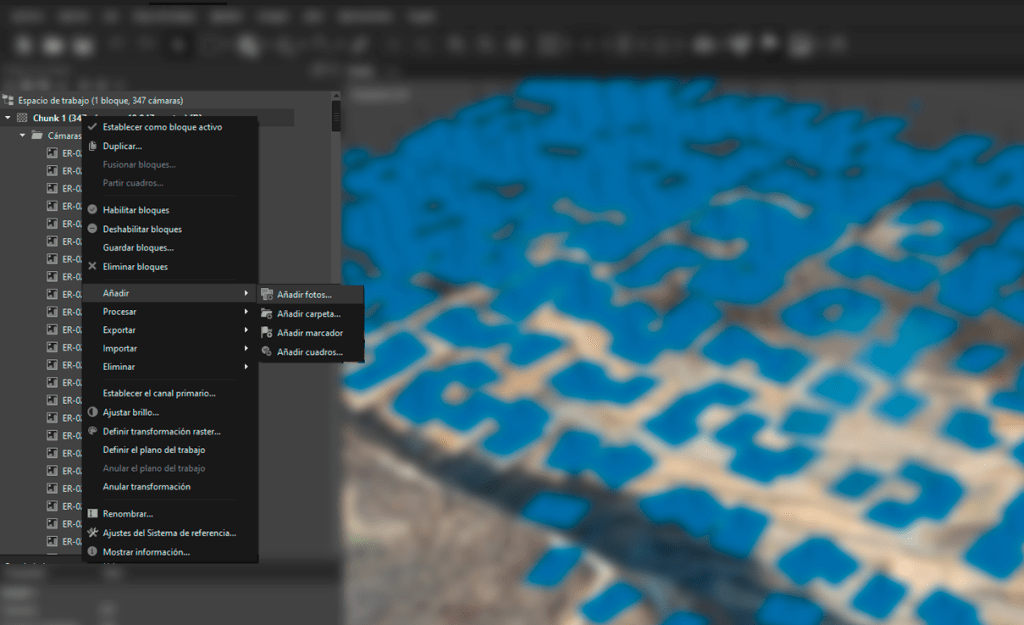Pick Añadir cuadros in the submenu
The width and height of the screenshot is (1024, 625).
309,352
